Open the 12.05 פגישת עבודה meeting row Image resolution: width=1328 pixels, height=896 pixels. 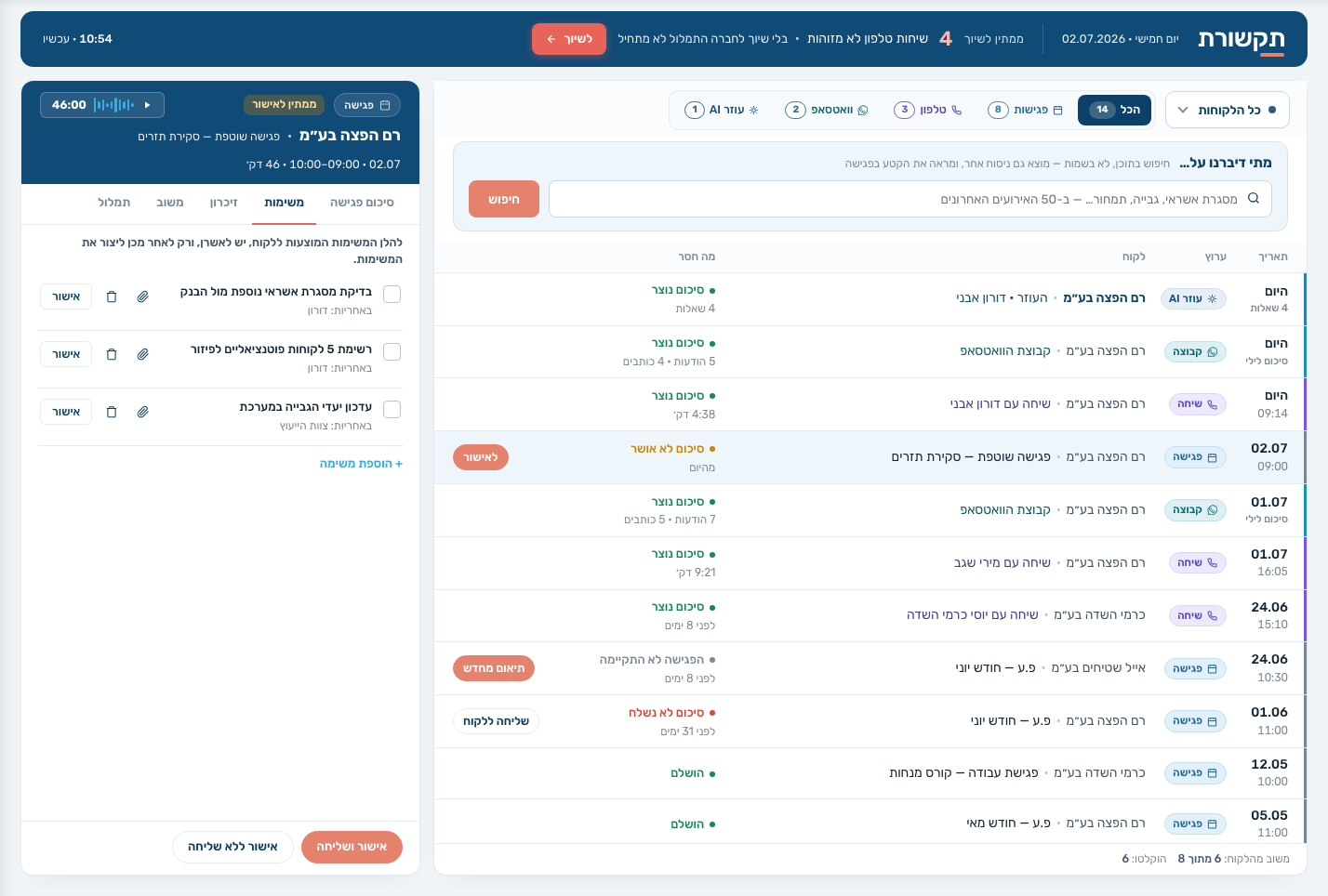[870, 773]
